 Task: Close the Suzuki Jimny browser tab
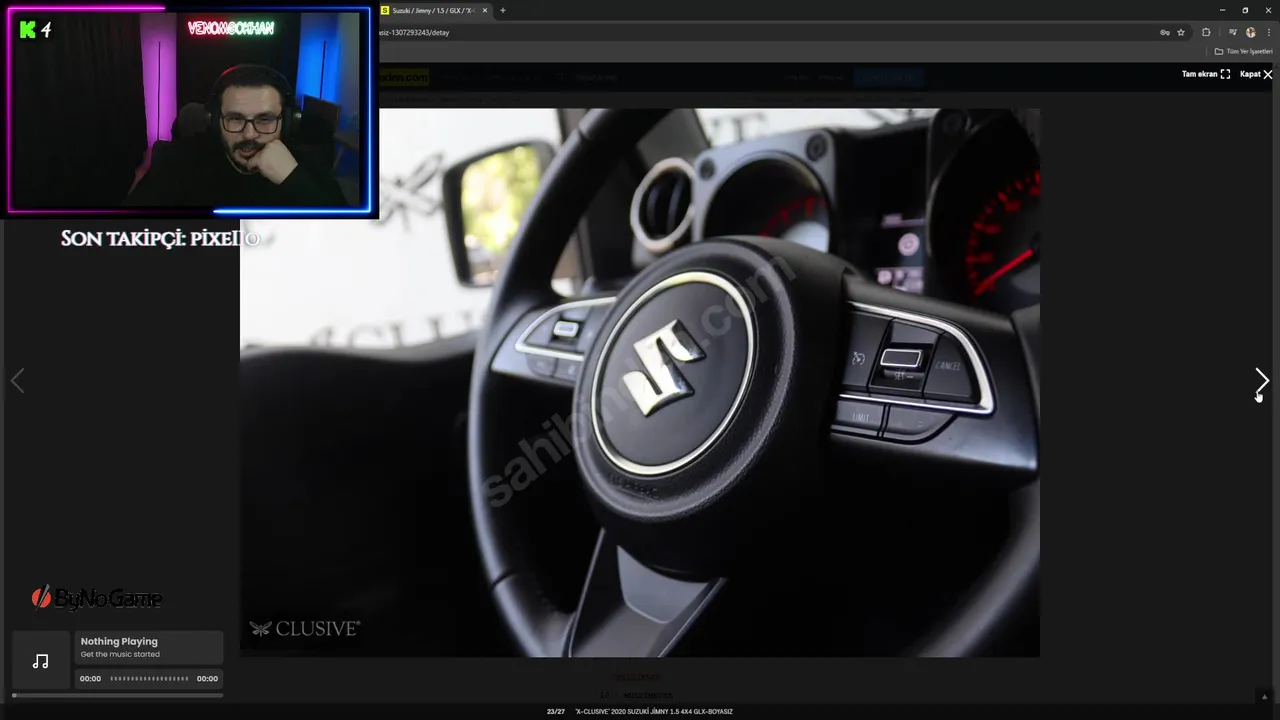coord(485,10)
